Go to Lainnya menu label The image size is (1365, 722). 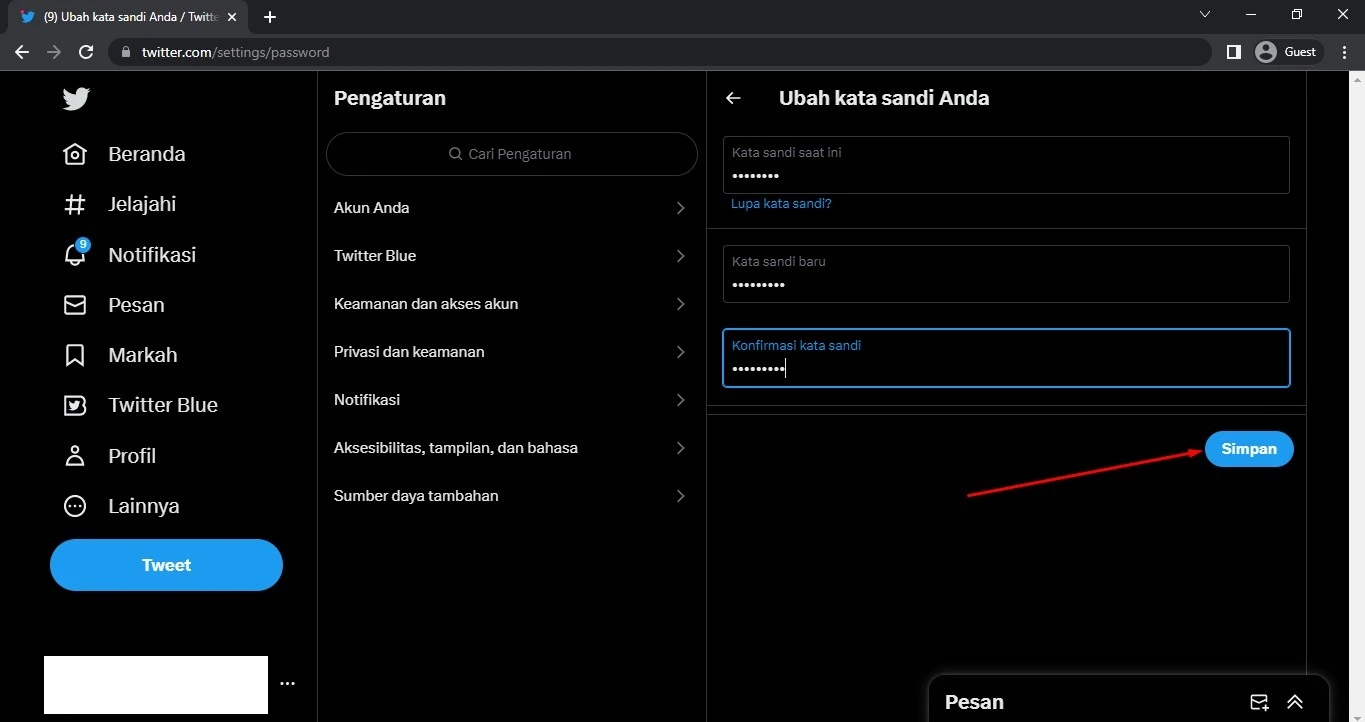tap(144, 506)
